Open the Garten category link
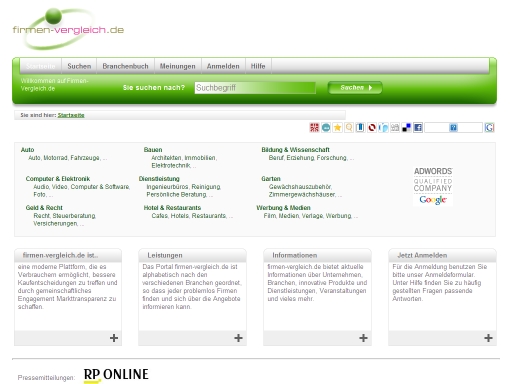The image size is (512, 384). [271, 179]
